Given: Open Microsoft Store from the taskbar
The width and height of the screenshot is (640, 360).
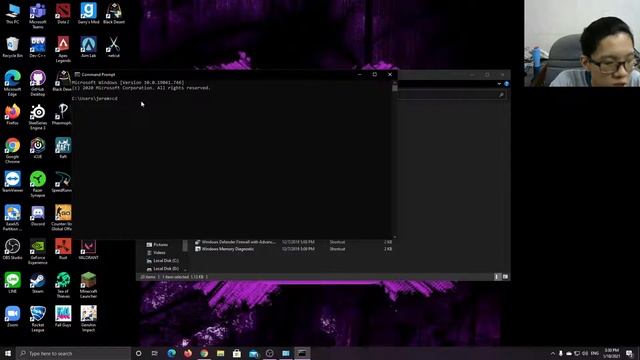Looking at the screenshot, I should tap(237, 353).
